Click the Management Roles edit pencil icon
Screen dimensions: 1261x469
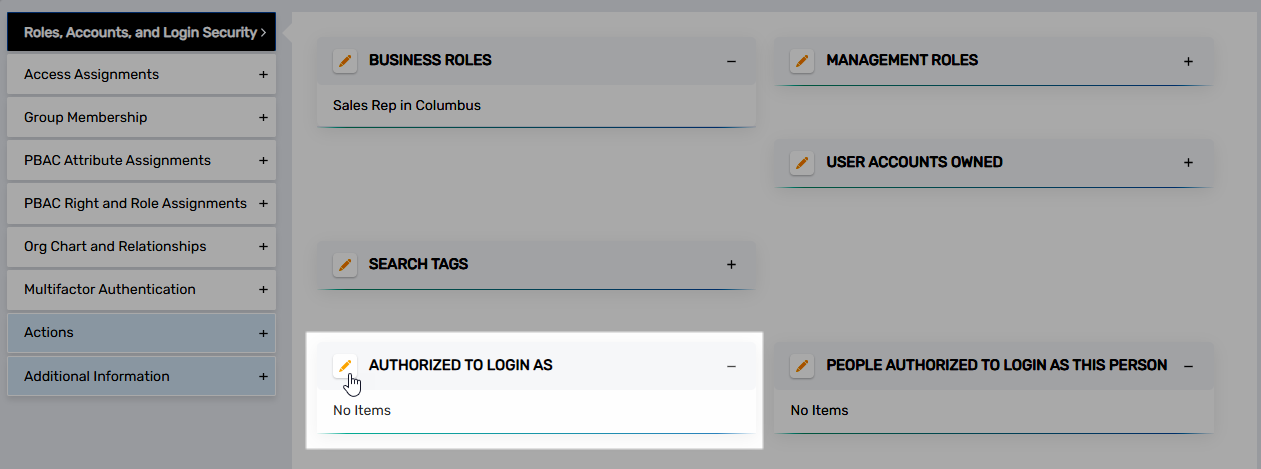(x=801, y=61)
